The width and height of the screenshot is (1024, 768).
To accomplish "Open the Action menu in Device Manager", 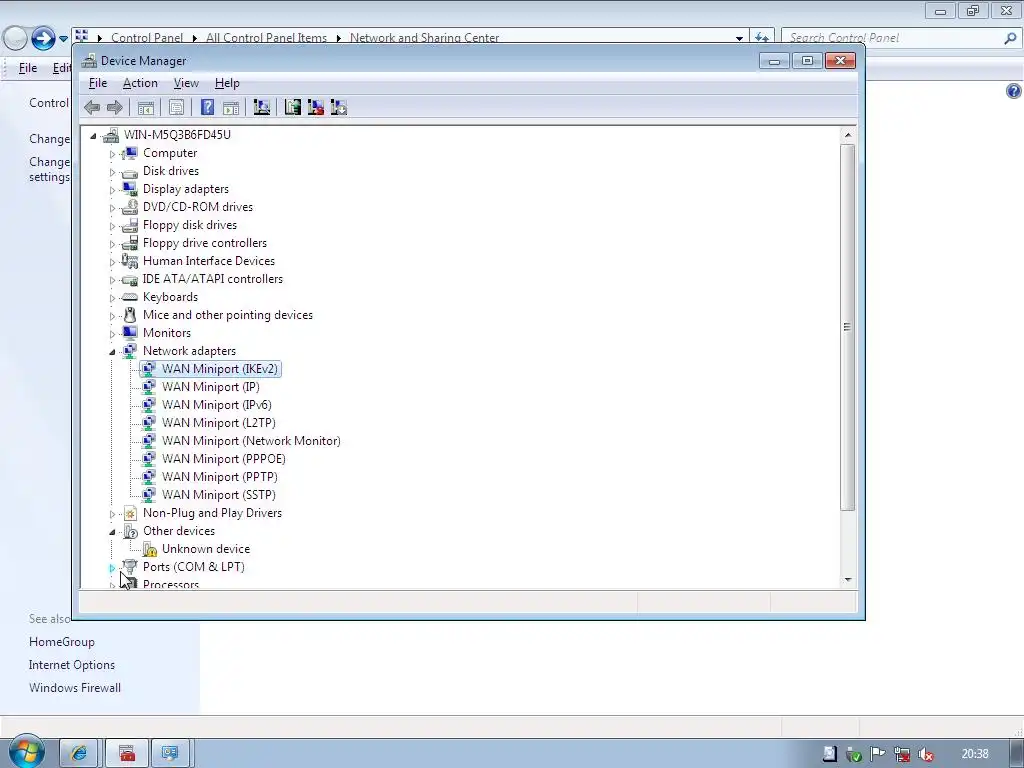I will point(140,83).
